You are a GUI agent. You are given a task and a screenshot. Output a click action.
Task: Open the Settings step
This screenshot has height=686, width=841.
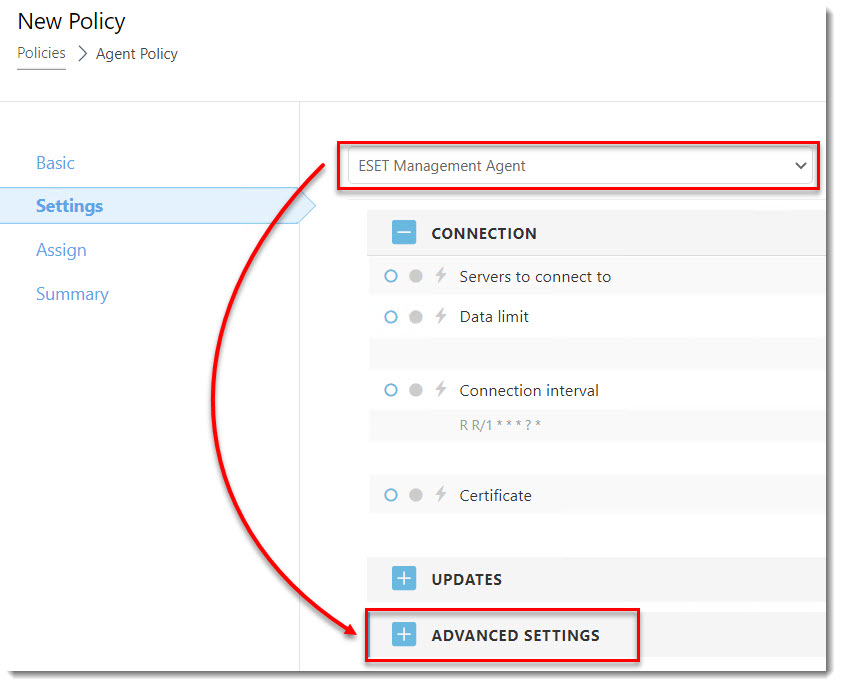69,206
